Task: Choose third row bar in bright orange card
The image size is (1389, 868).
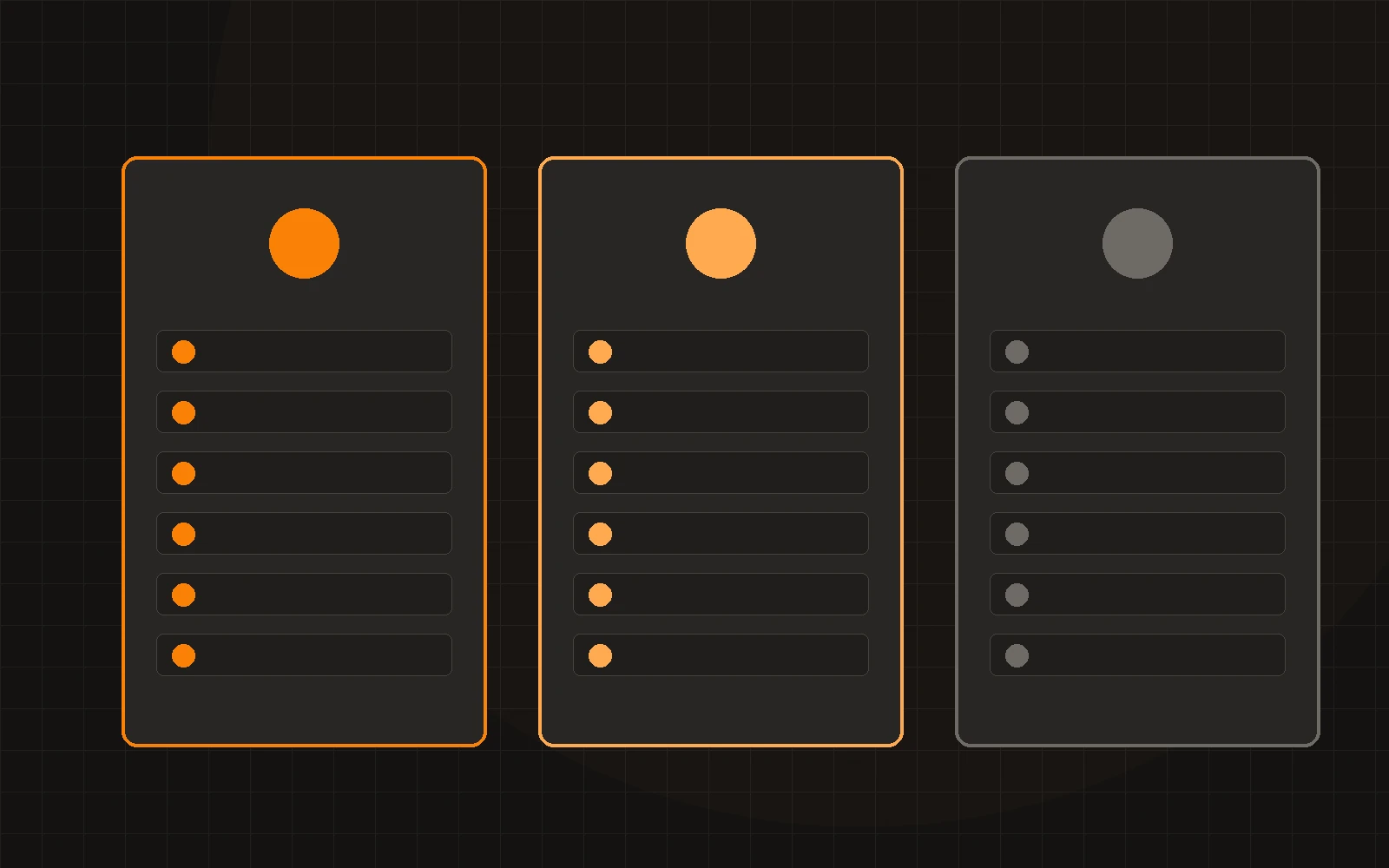Action: tap(304, 472)
